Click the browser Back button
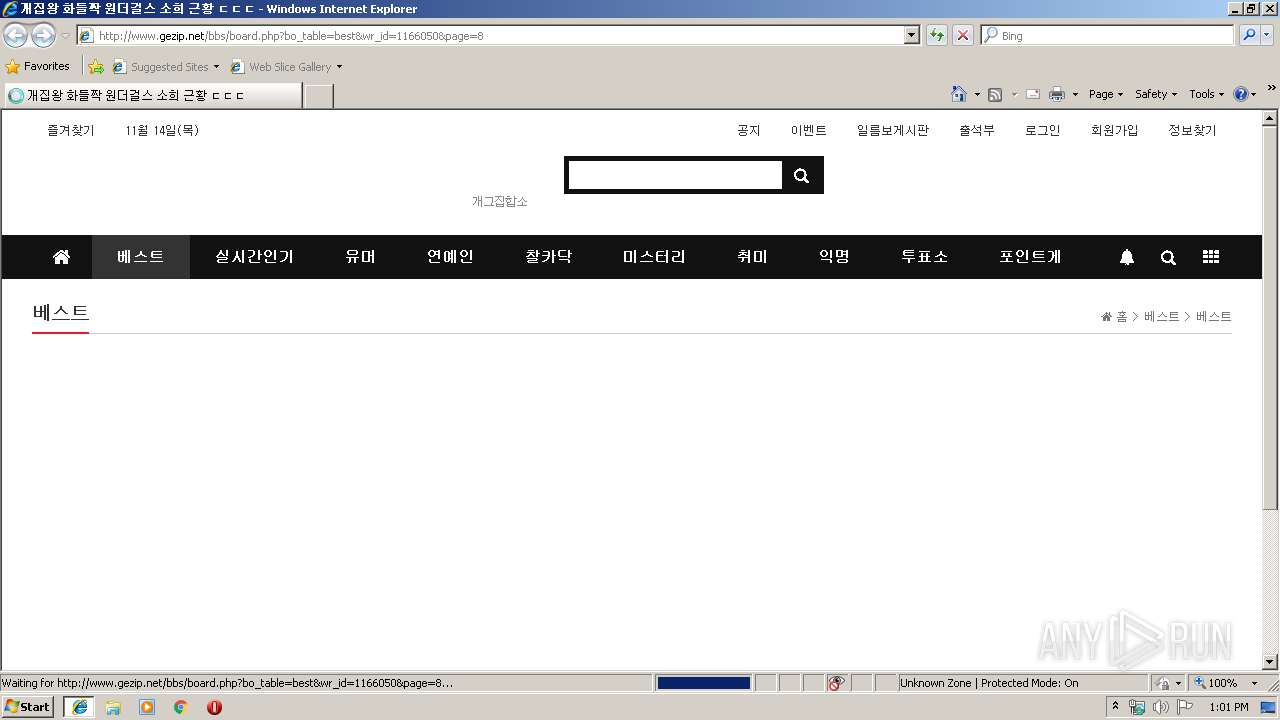The image size is (1280, 720). click(x=15, y=35)
